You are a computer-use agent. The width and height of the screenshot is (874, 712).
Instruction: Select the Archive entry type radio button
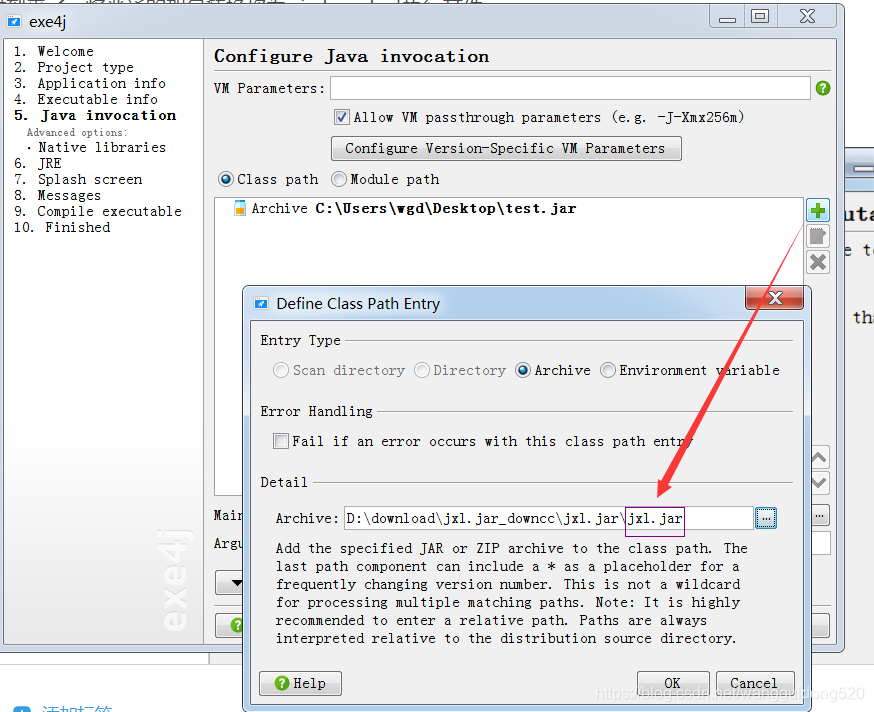click(523, 370)
